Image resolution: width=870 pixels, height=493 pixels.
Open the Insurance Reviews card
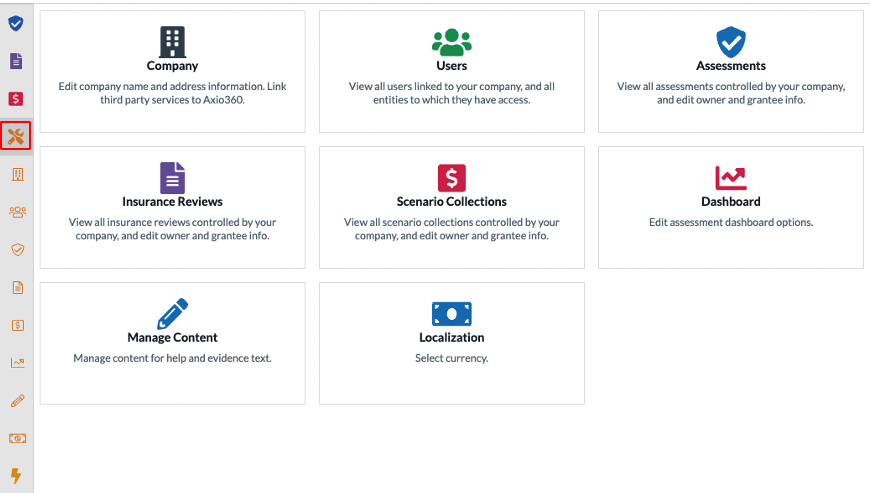tap(173, 207)
